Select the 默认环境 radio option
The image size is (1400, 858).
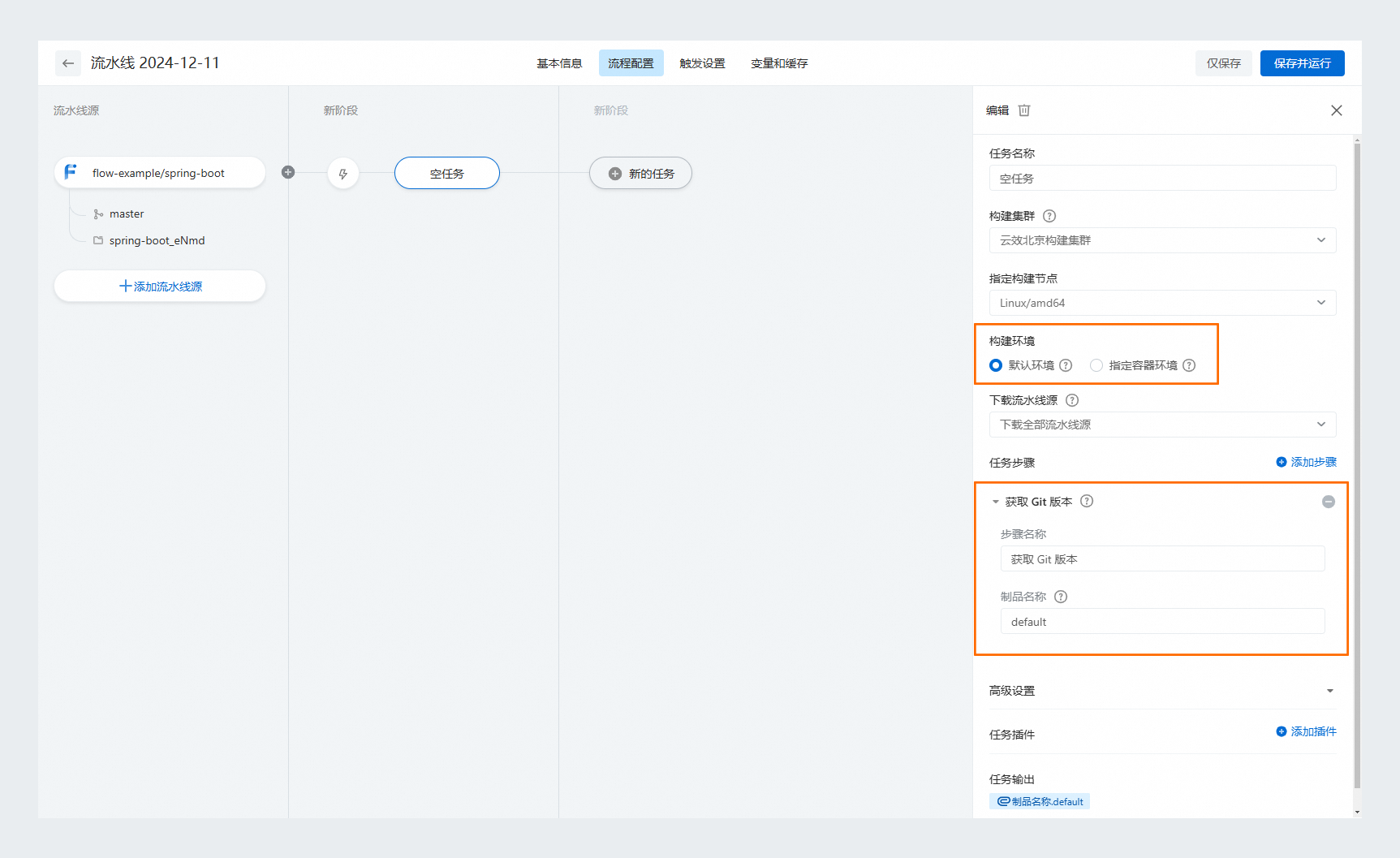996,365
